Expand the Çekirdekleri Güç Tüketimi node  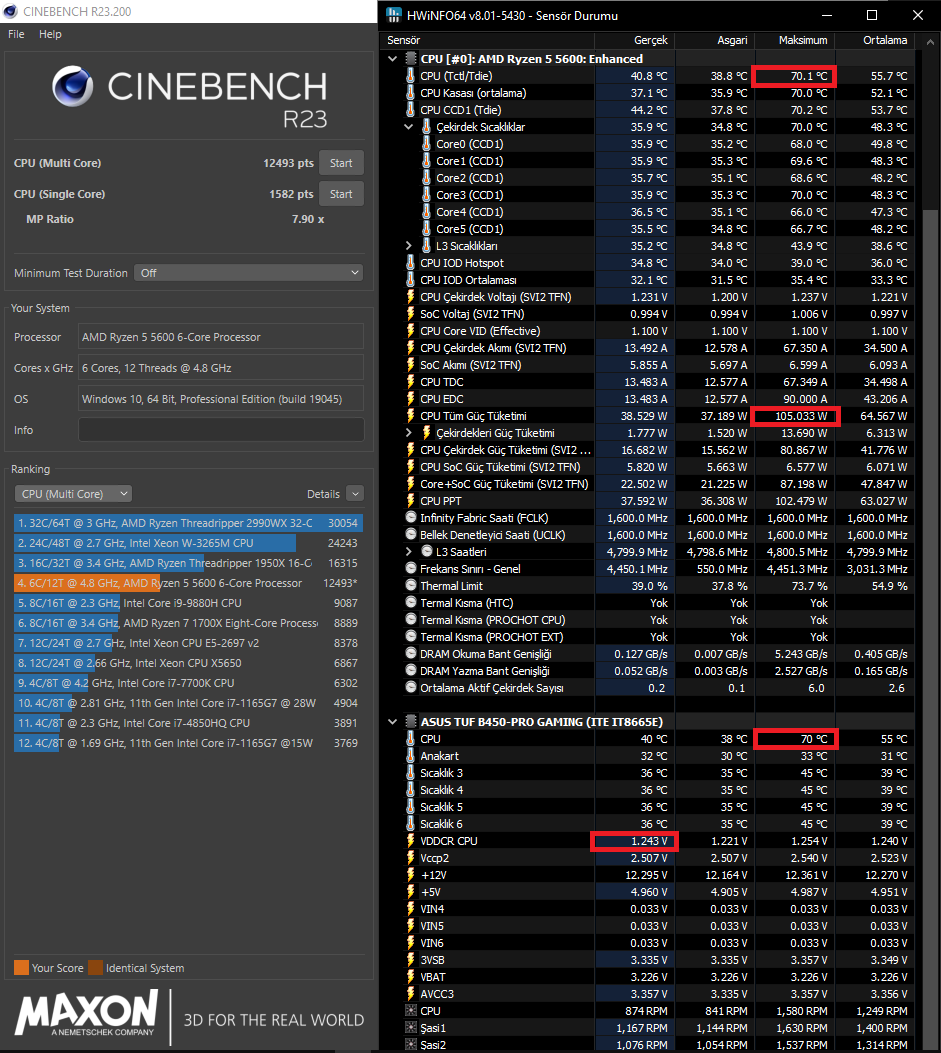pos(409,432)
